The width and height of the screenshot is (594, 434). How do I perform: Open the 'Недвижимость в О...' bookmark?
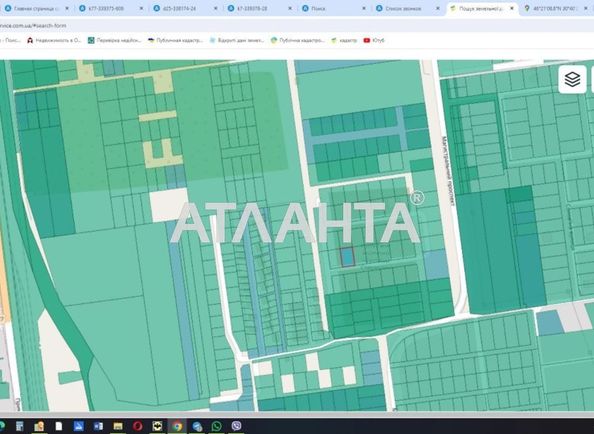(54, 40)
